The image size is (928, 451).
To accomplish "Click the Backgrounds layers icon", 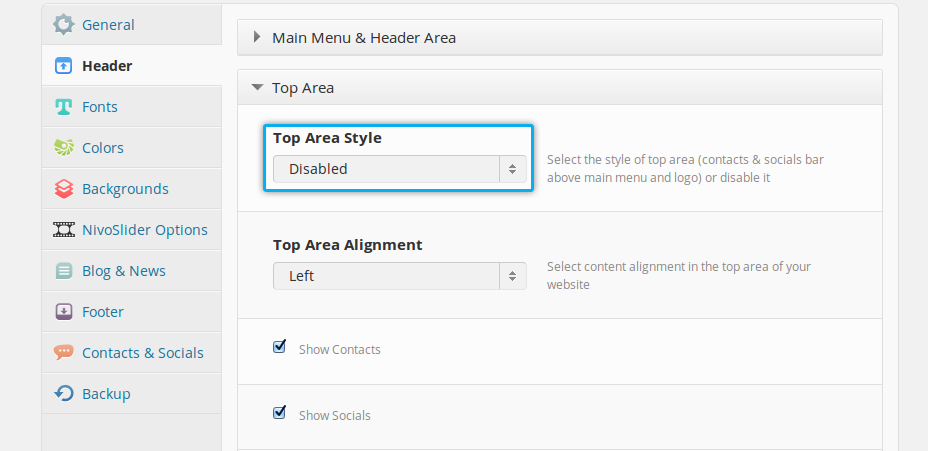I will coord(64,189).
